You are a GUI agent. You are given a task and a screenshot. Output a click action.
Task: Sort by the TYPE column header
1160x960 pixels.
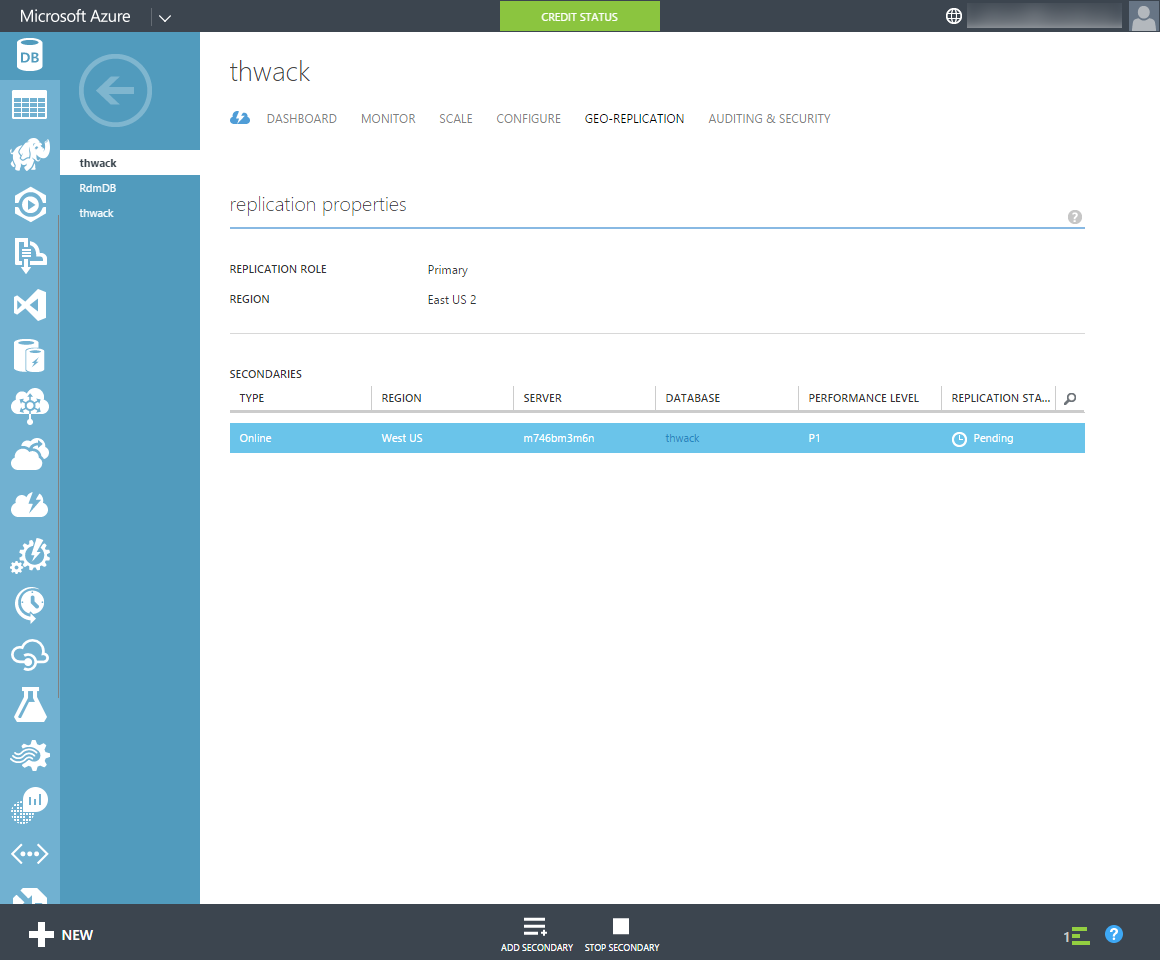pos(252,398)
